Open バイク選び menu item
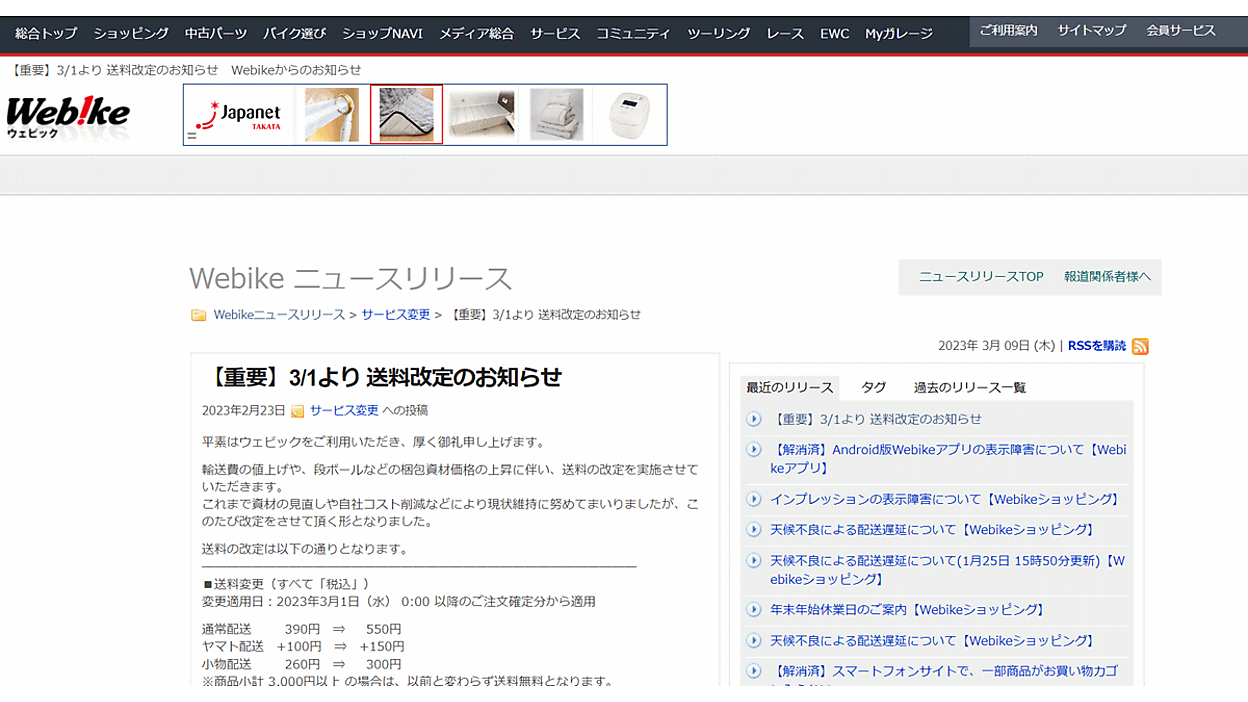This screenshot has height=702, width=1248. click(295, 33)
